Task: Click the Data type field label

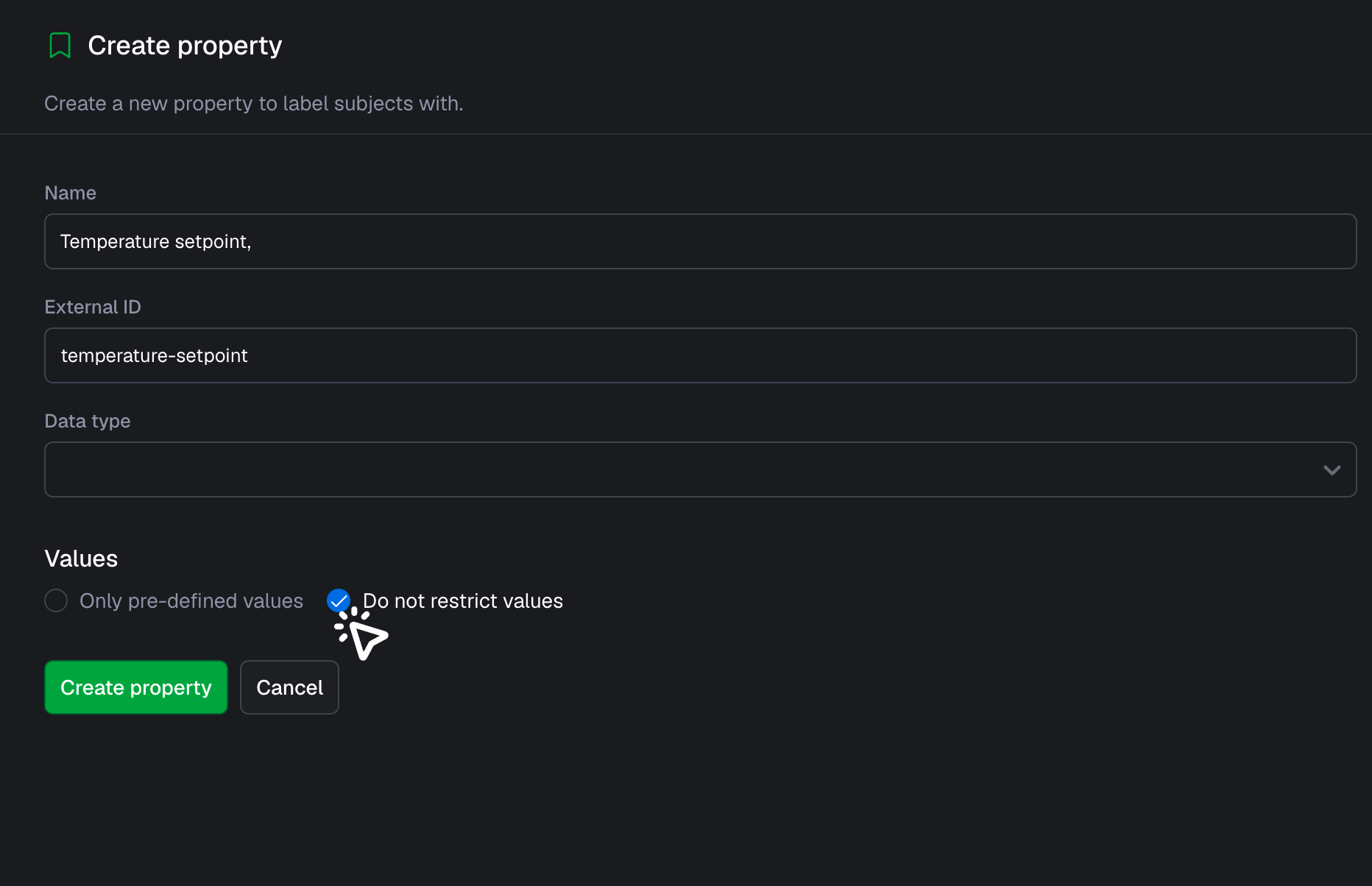Action: 88,421
